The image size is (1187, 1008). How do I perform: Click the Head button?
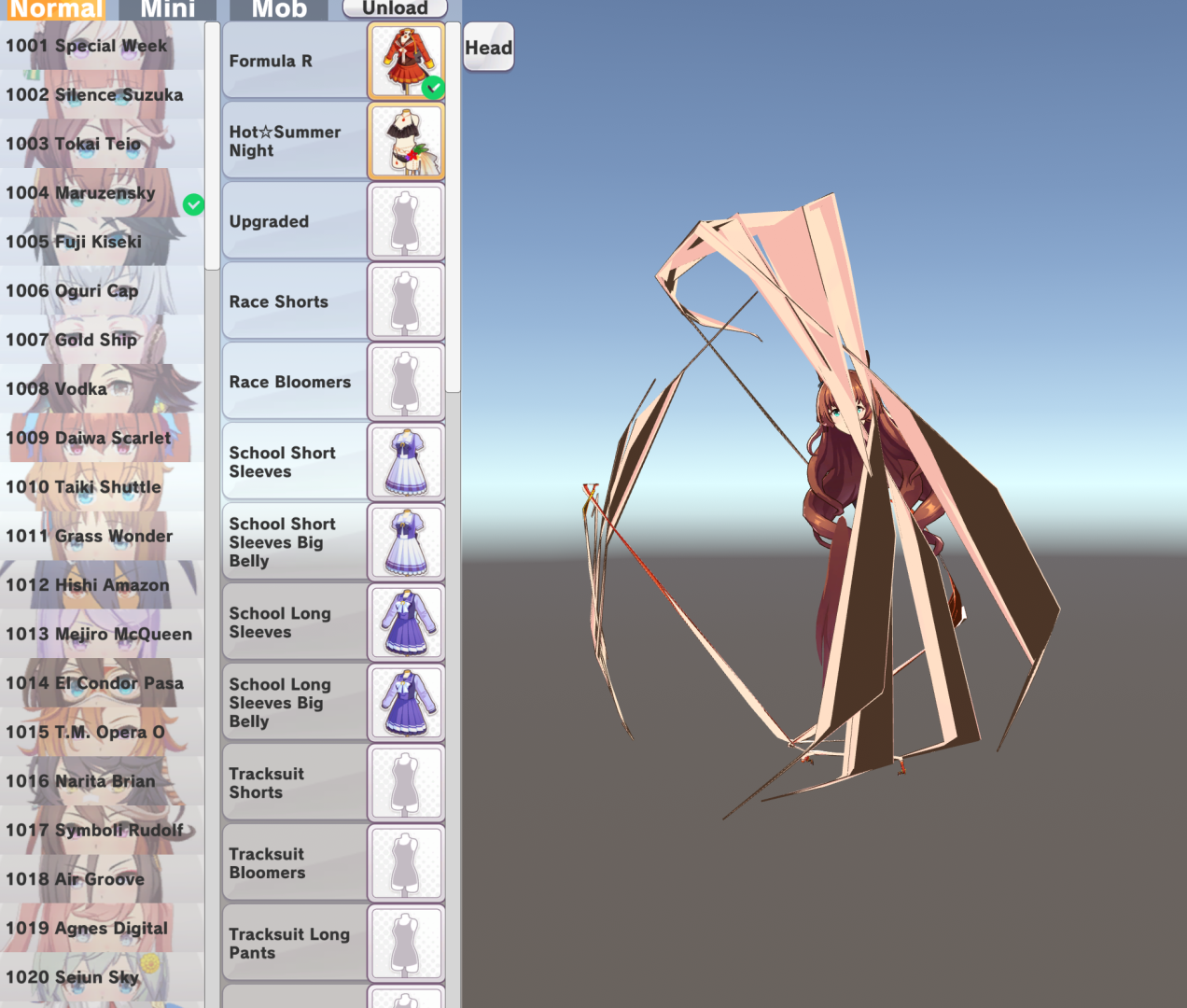click(x=489, y=48)
